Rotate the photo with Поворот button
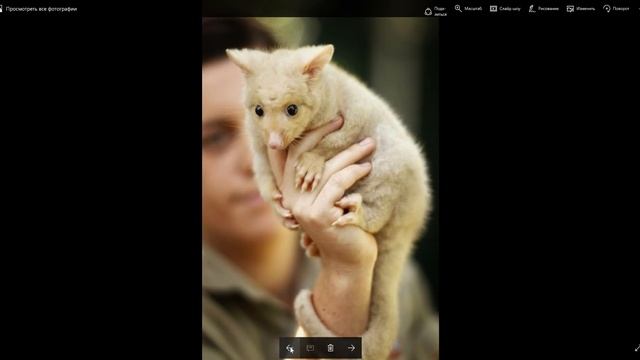 click(x=616, y=9)
